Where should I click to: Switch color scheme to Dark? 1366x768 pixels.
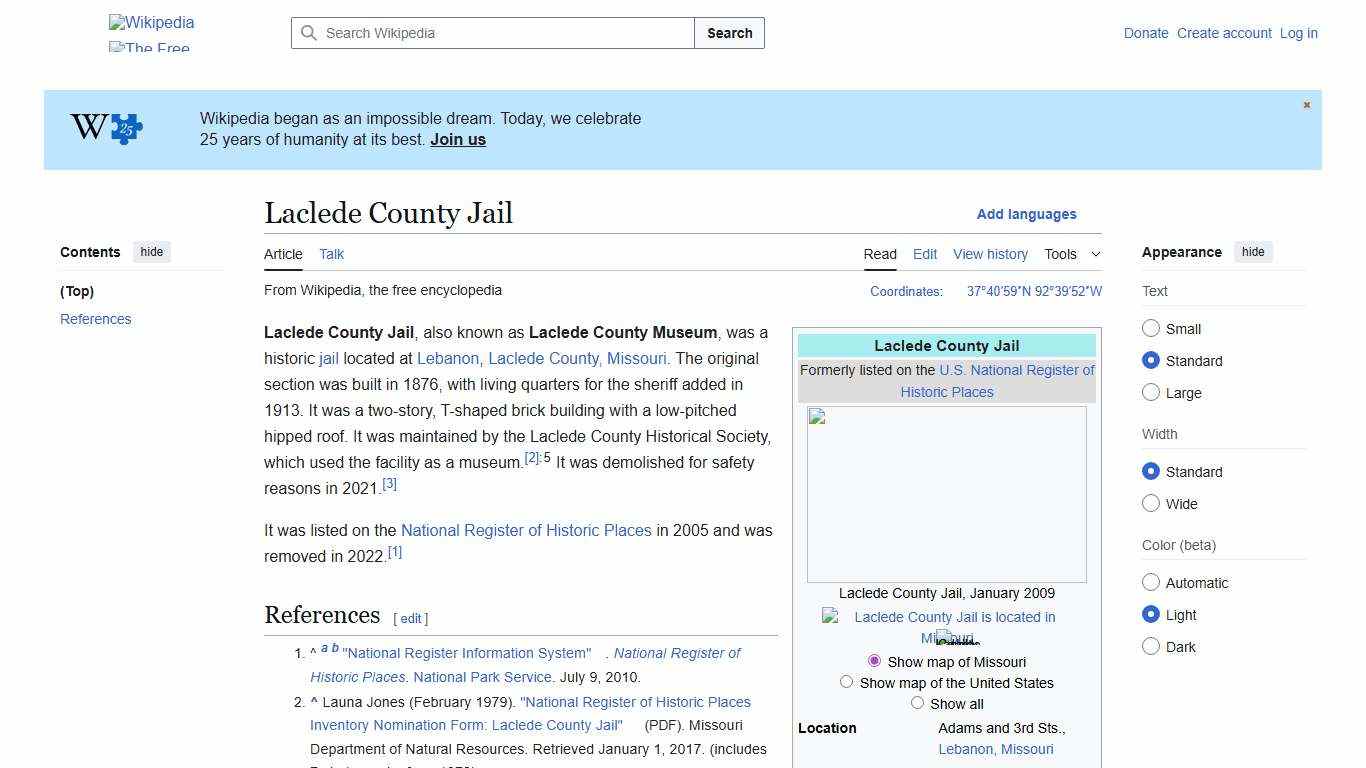point(1151,646)
